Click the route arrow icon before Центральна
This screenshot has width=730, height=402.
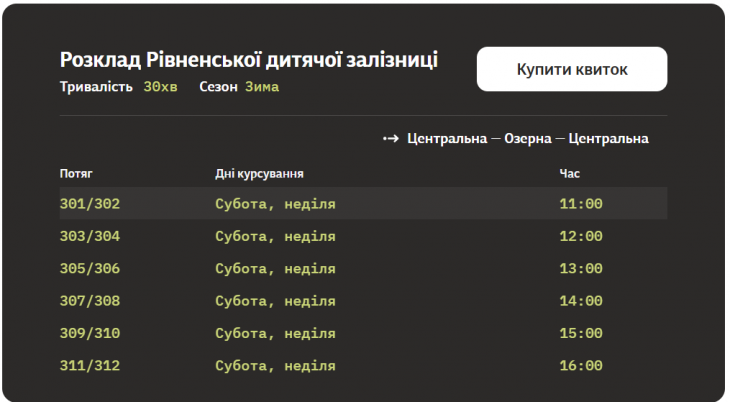[x=391, y=139]
